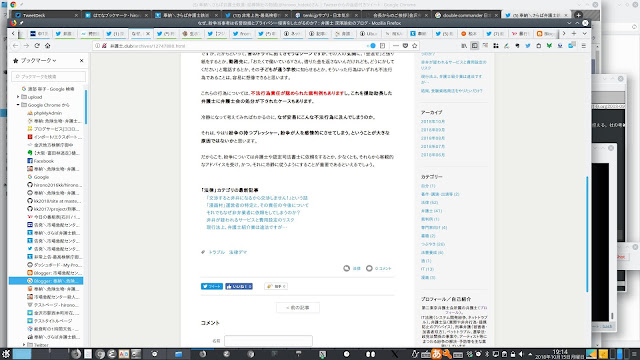Click the Japanese input あ tray icon
The height and width of the screenshot is (360, 640).
(436, 354)
